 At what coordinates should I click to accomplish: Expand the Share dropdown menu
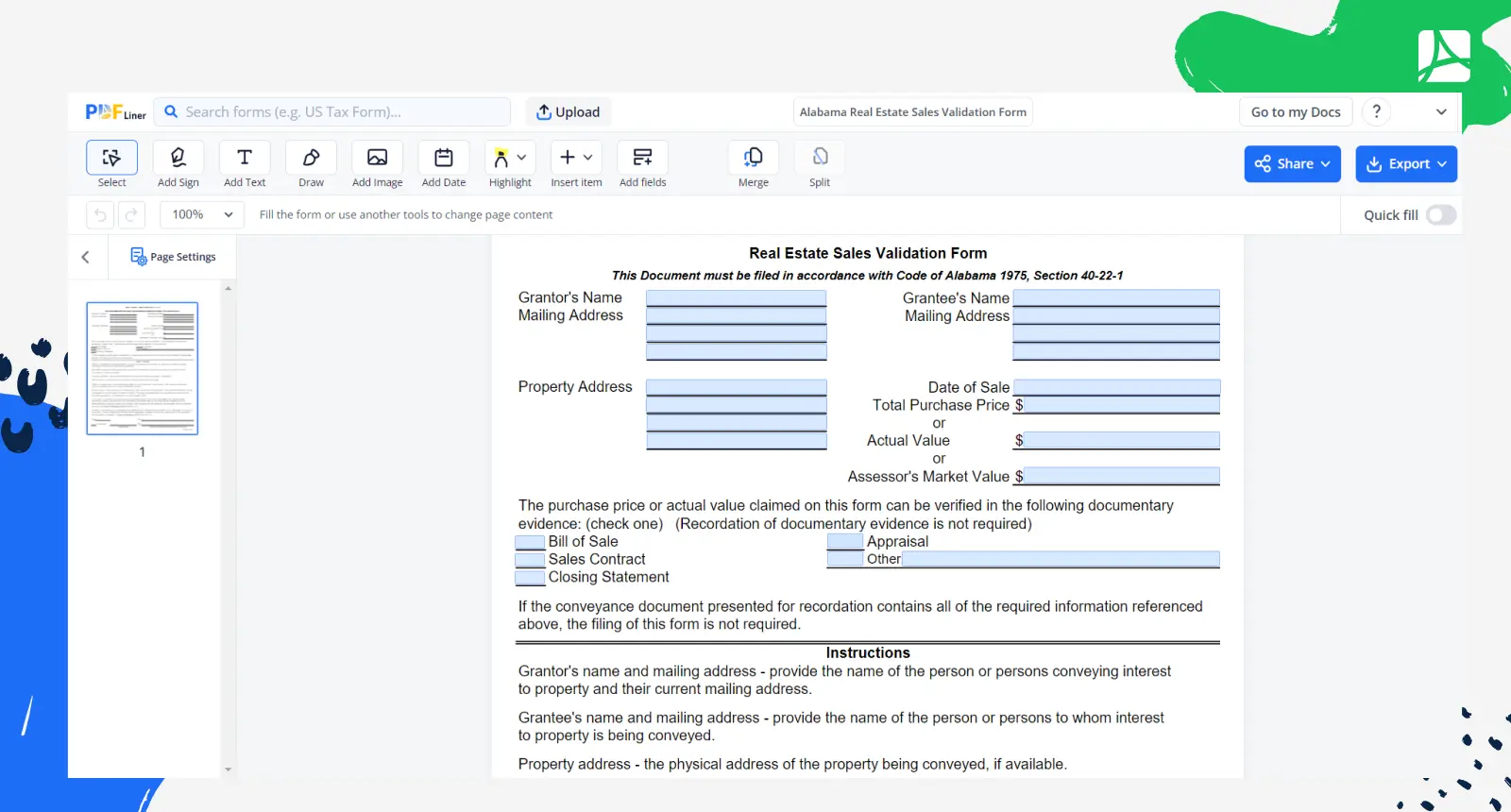[1291, 164]
